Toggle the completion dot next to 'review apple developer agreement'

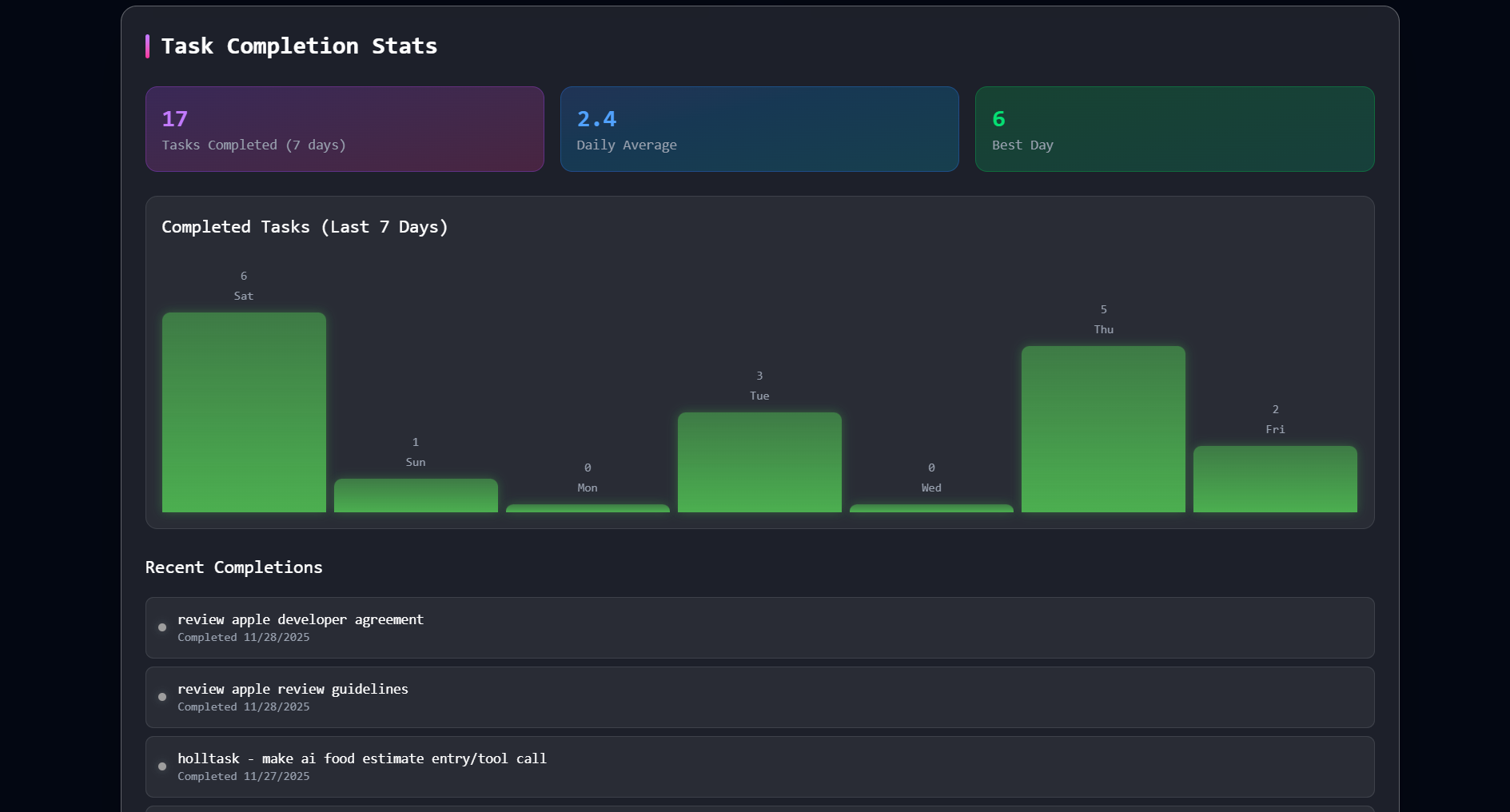click(x=163, y=627)
